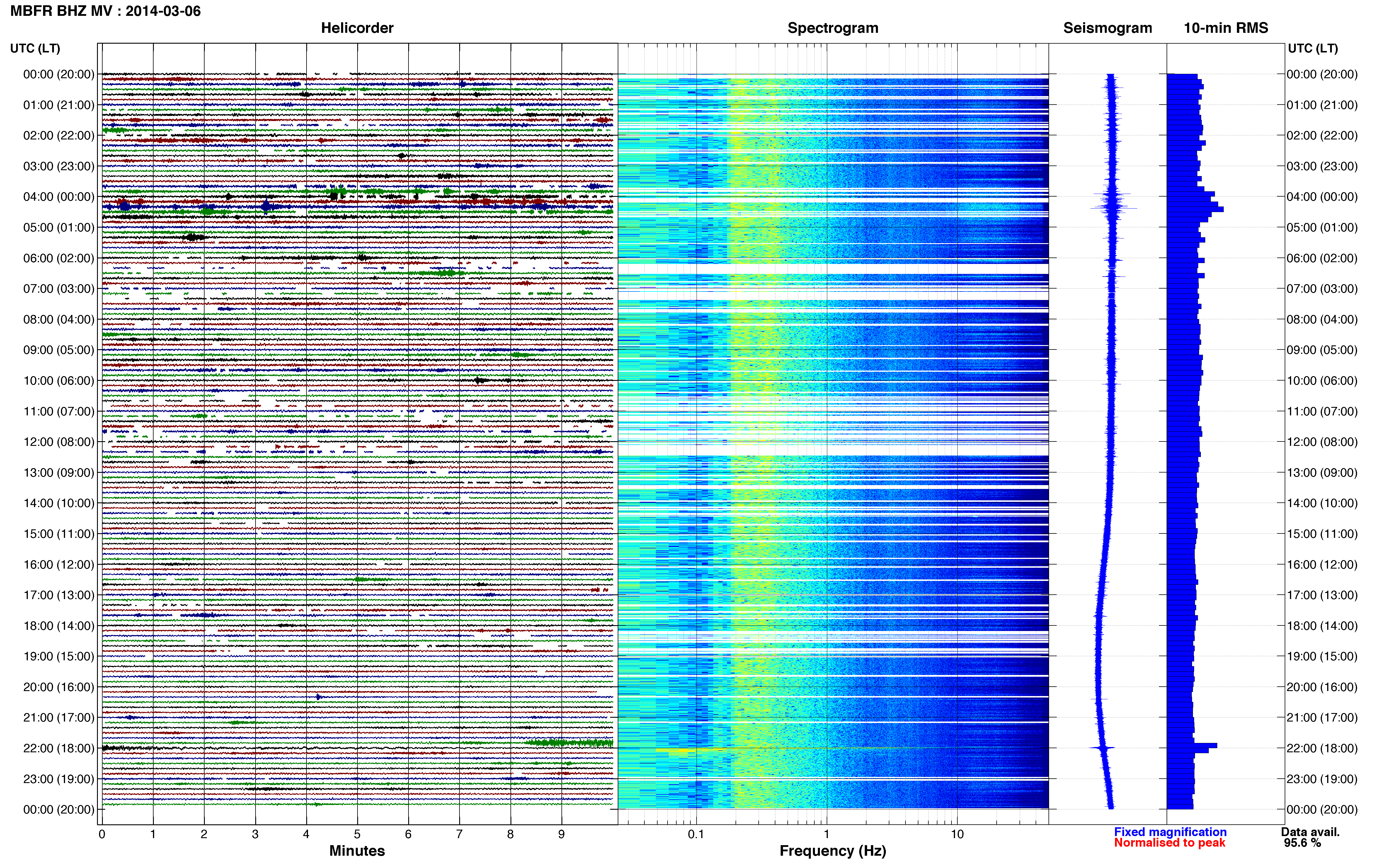The width and height of the screenshot is (1389, 868).
Task: Select left time label '15:00 (11:00)'
Action: 59,534
